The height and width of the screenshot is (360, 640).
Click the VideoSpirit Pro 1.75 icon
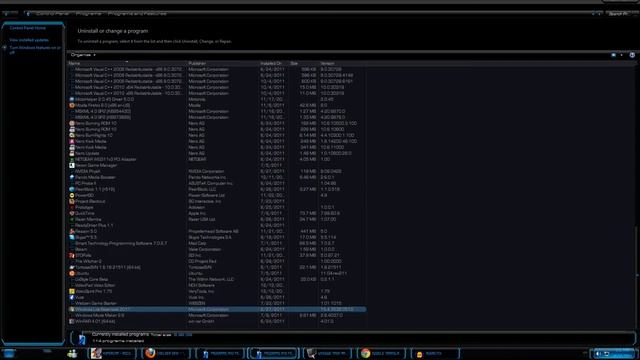72,291
